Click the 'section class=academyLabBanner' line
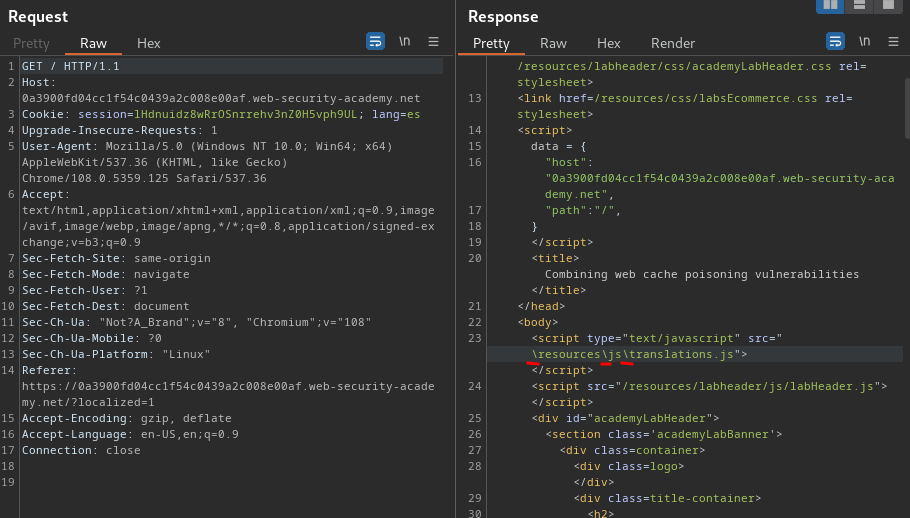The width and height of the screenshot is (910, 518). (663, 434)
